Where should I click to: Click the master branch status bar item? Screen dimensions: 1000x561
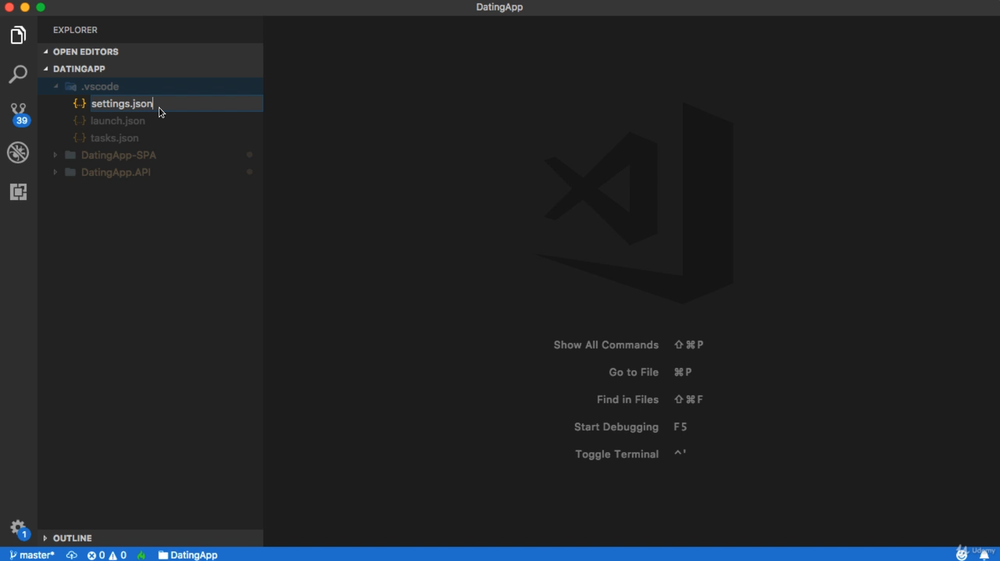coord(32,555)
